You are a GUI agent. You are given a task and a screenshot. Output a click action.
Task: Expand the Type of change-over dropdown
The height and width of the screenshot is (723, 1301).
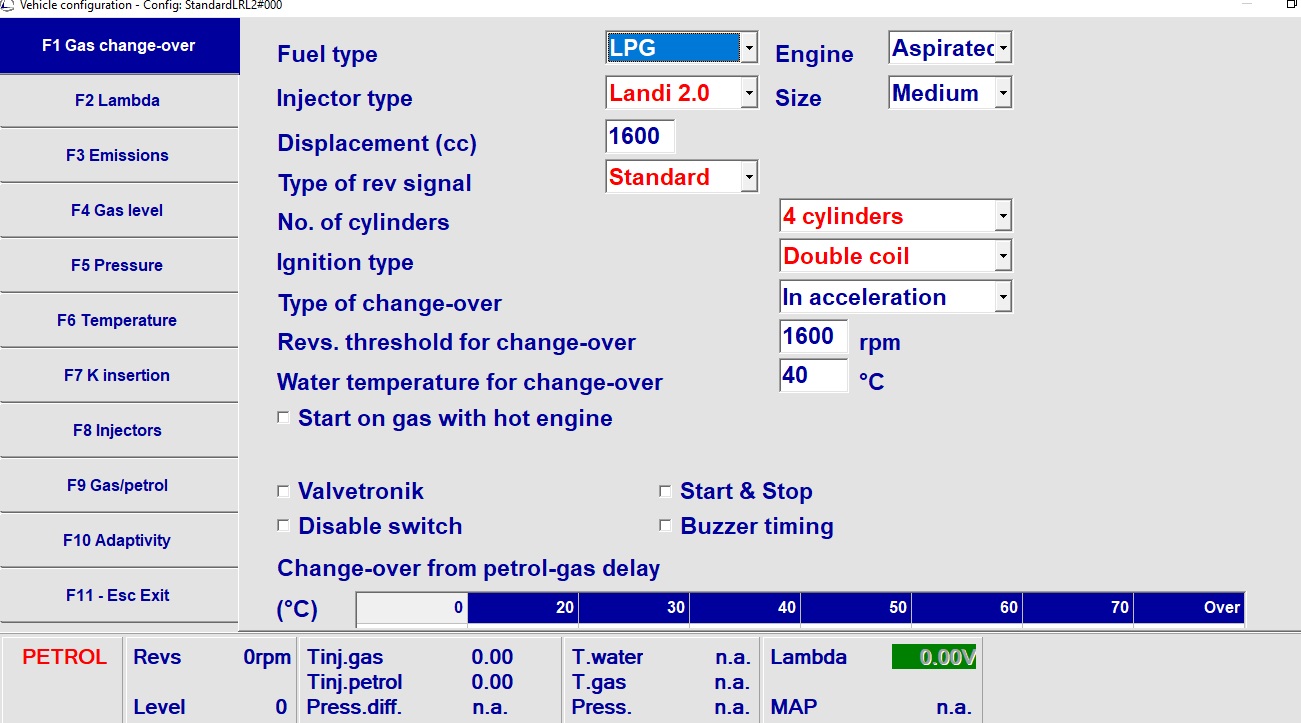[x=1003, y=297]
